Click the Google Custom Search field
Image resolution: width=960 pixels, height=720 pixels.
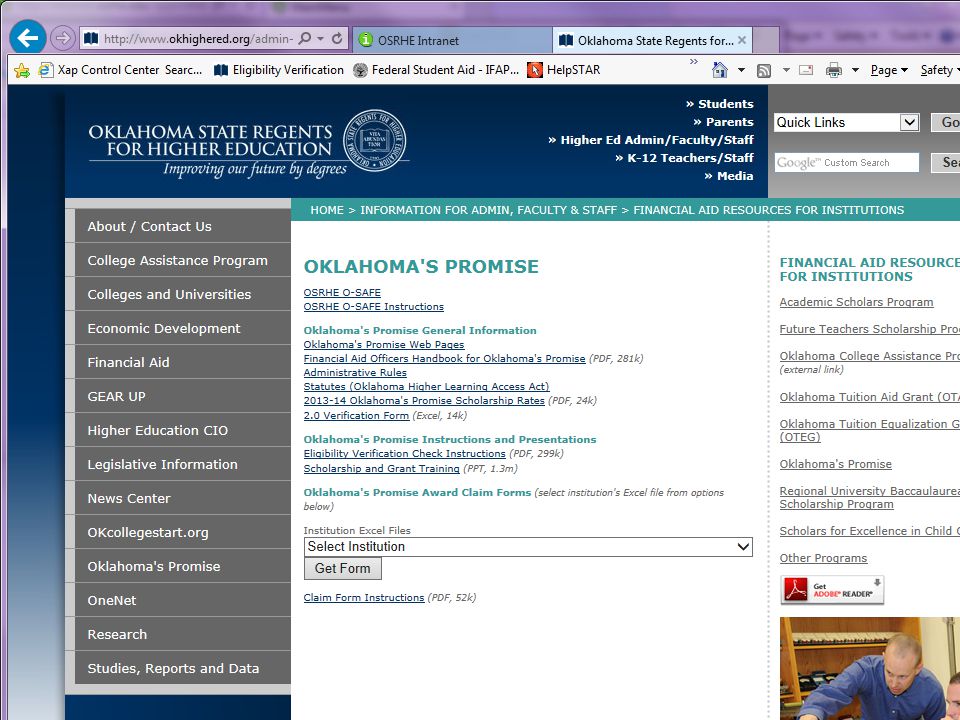(x=847, y=163)
